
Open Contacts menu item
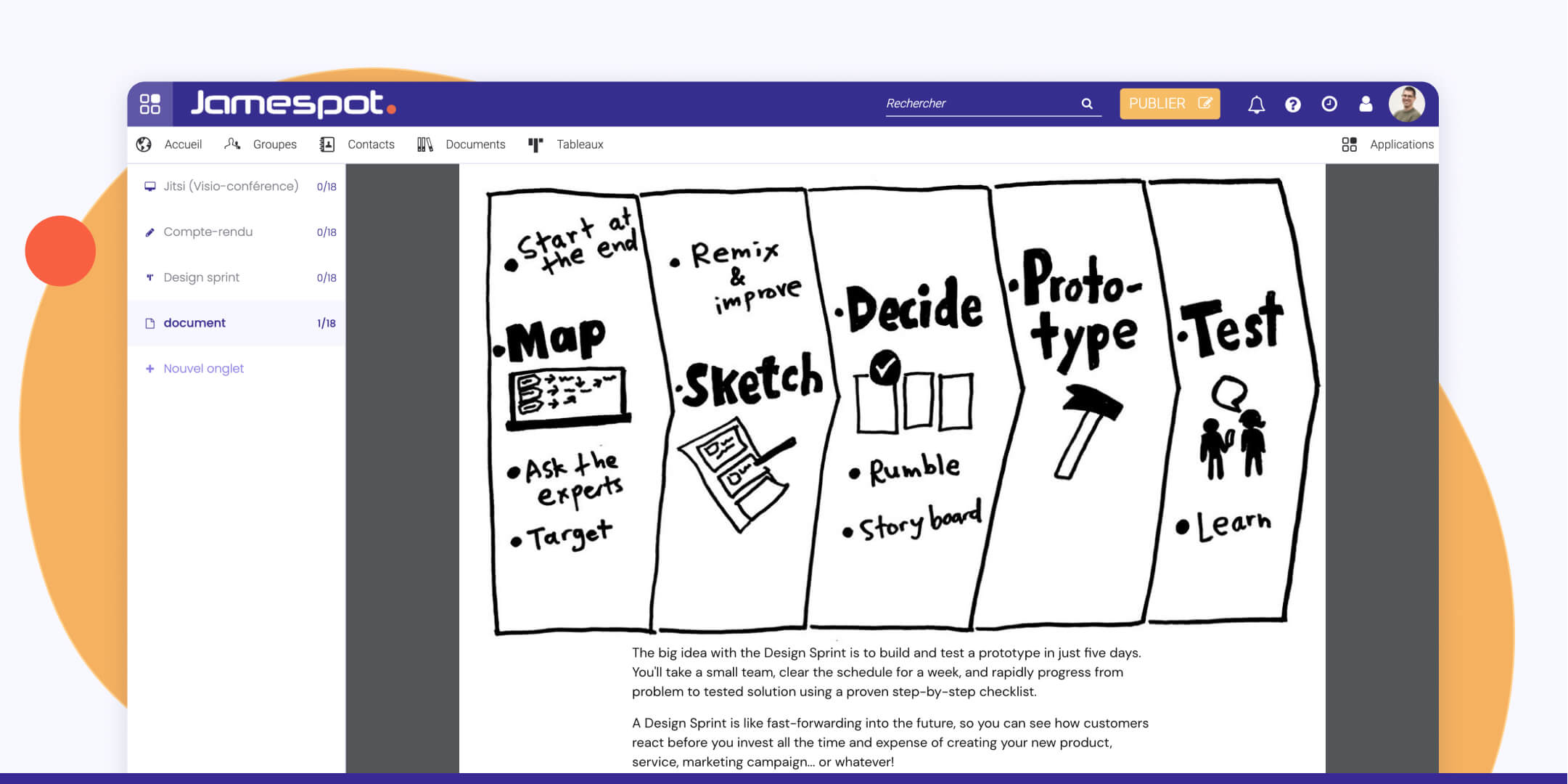371,144
